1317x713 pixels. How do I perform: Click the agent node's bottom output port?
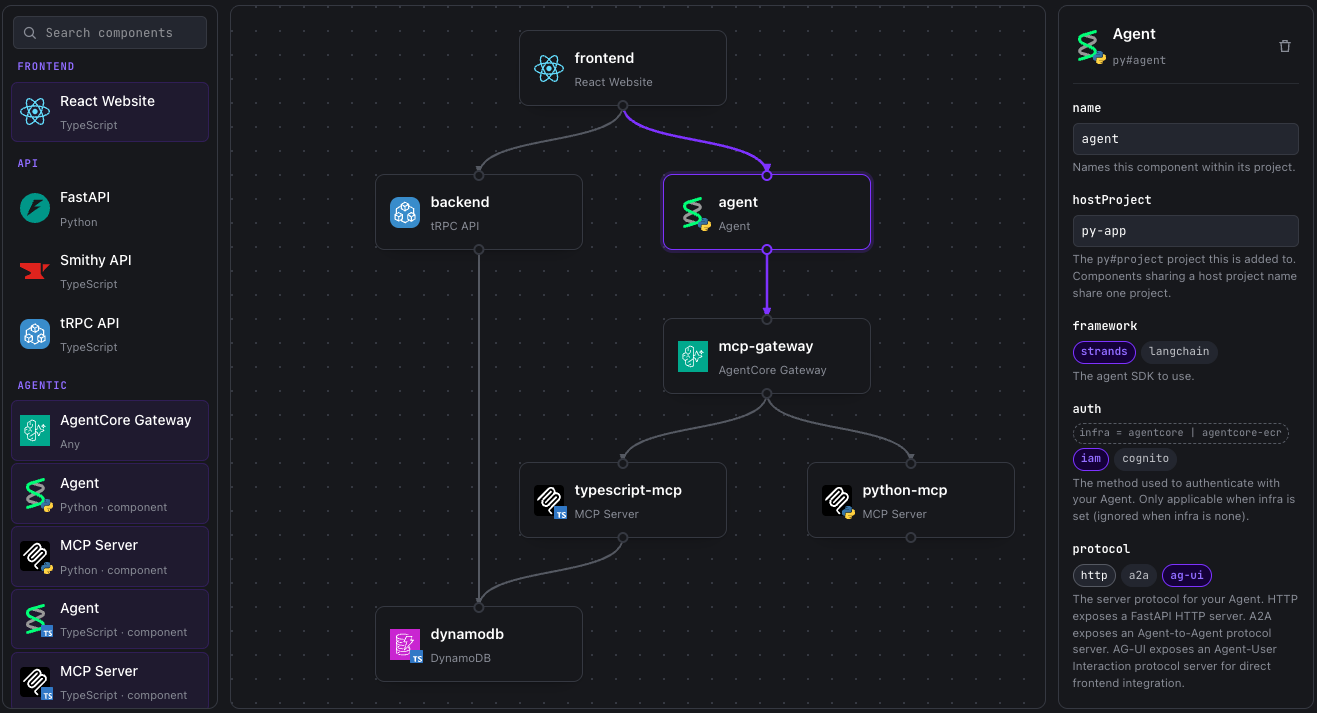pos(767,250)
